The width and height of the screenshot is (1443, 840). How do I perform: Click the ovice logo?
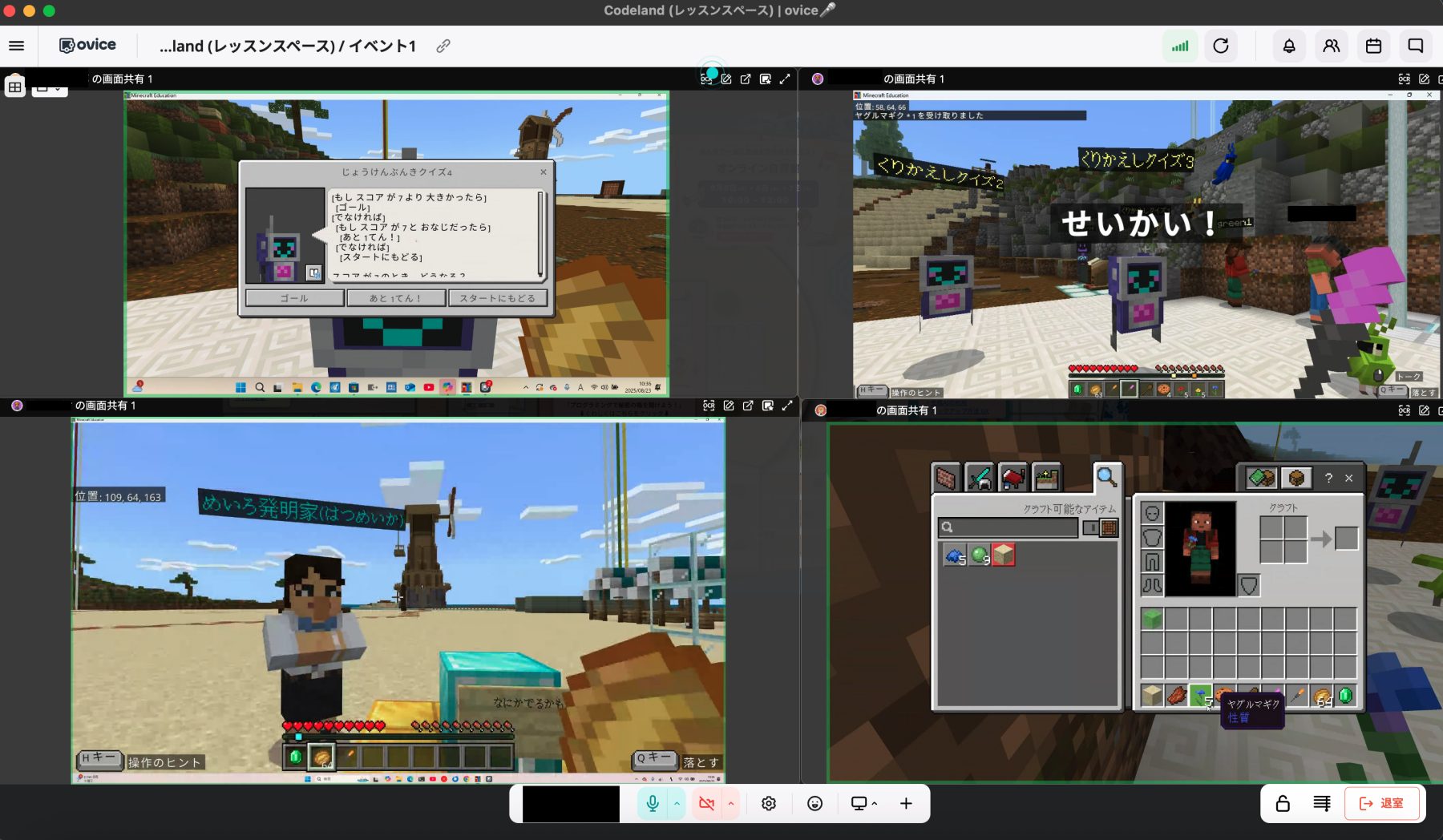(x=87, y=45)
